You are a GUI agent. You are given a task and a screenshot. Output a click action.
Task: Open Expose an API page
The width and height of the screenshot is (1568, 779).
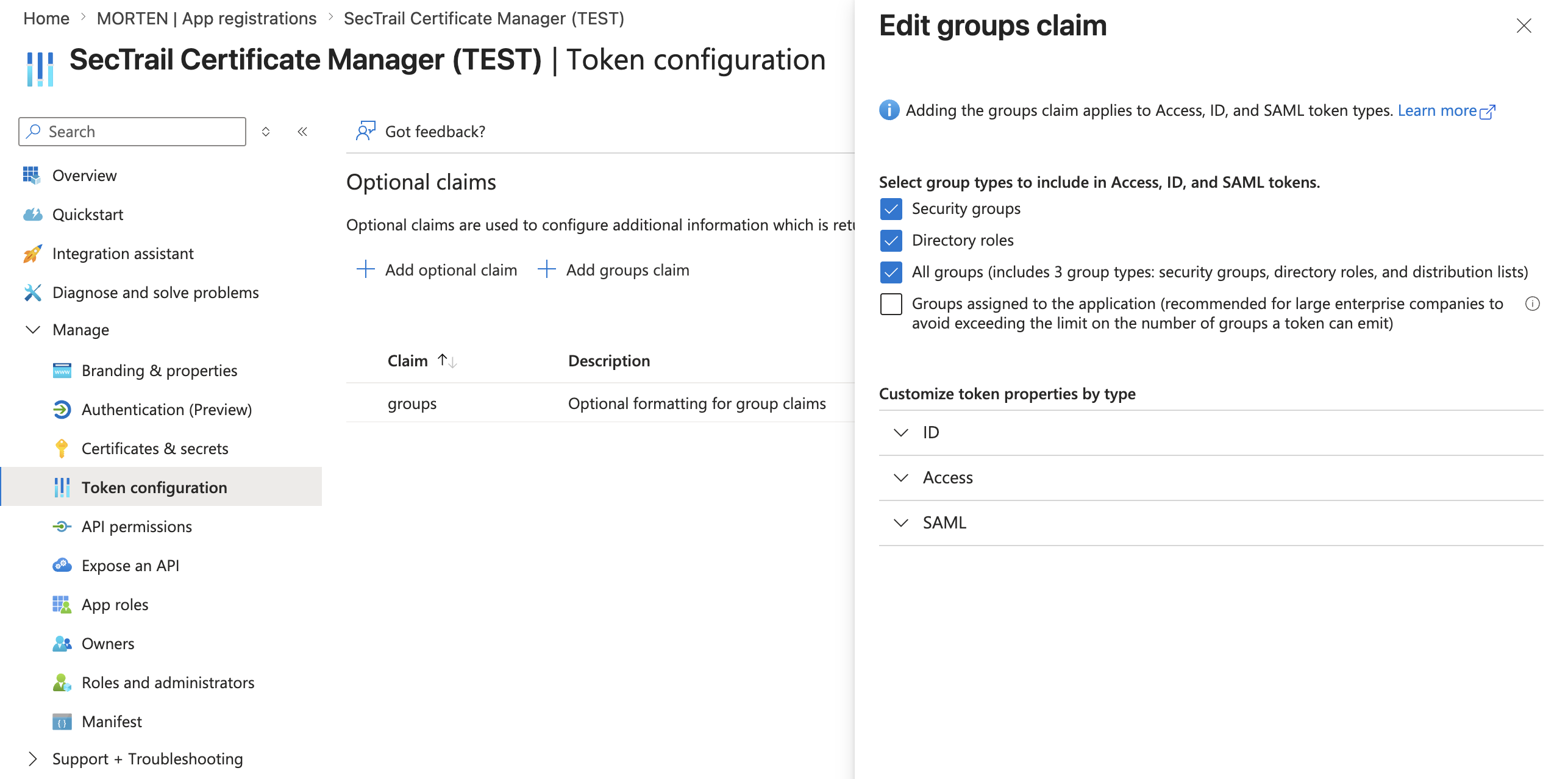(130, 566)
